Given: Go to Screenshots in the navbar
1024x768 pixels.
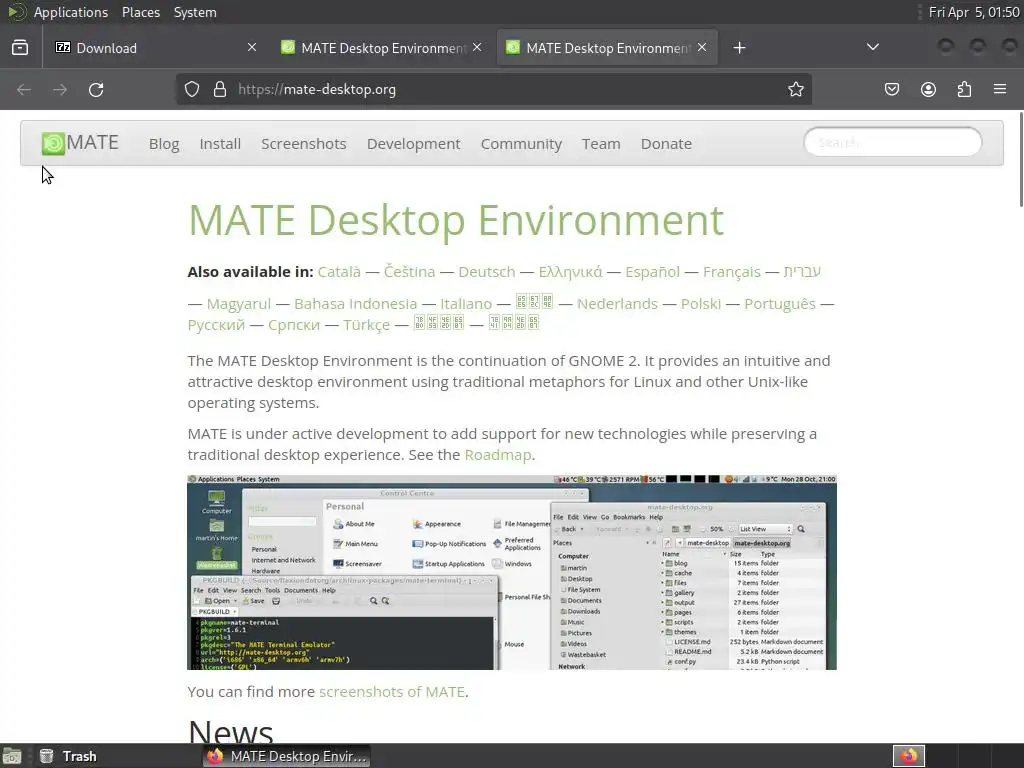Looking at the screenshot, I should tap(304, 144).
